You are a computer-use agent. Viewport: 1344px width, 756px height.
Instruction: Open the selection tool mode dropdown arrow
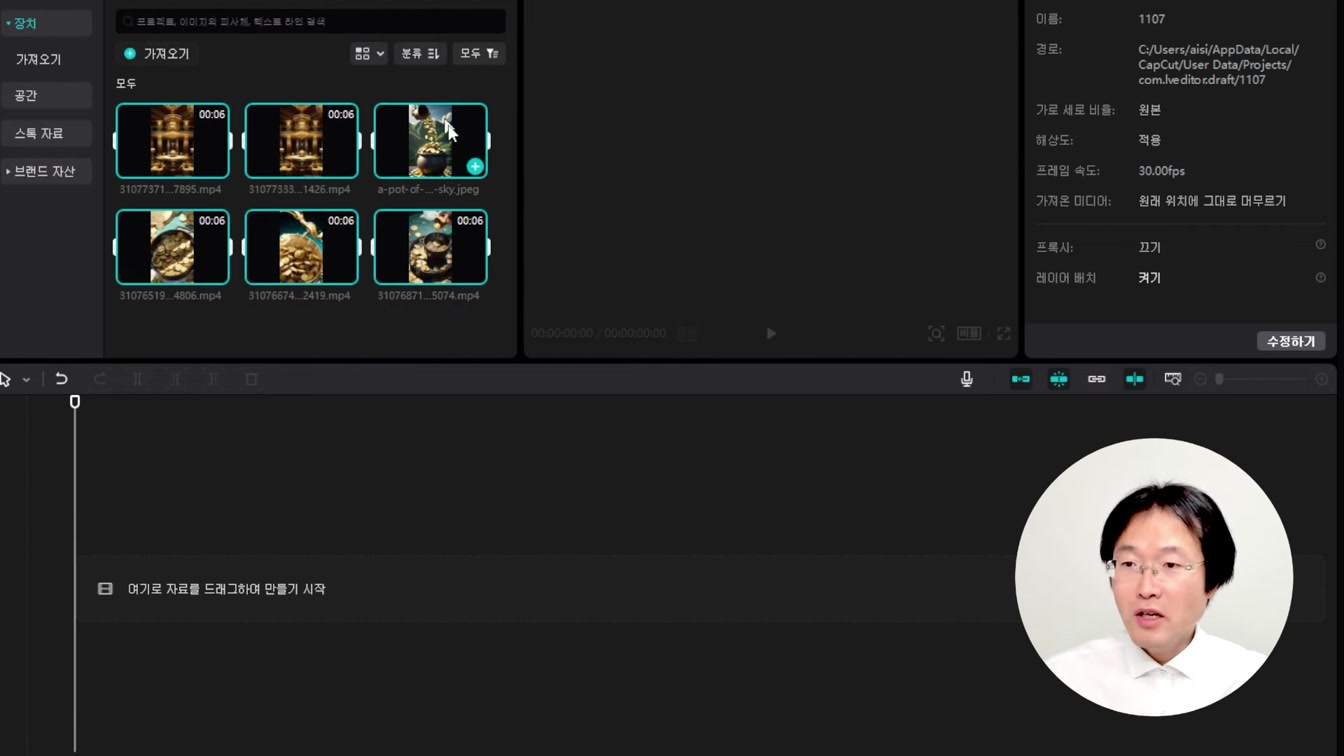(26, 380)
